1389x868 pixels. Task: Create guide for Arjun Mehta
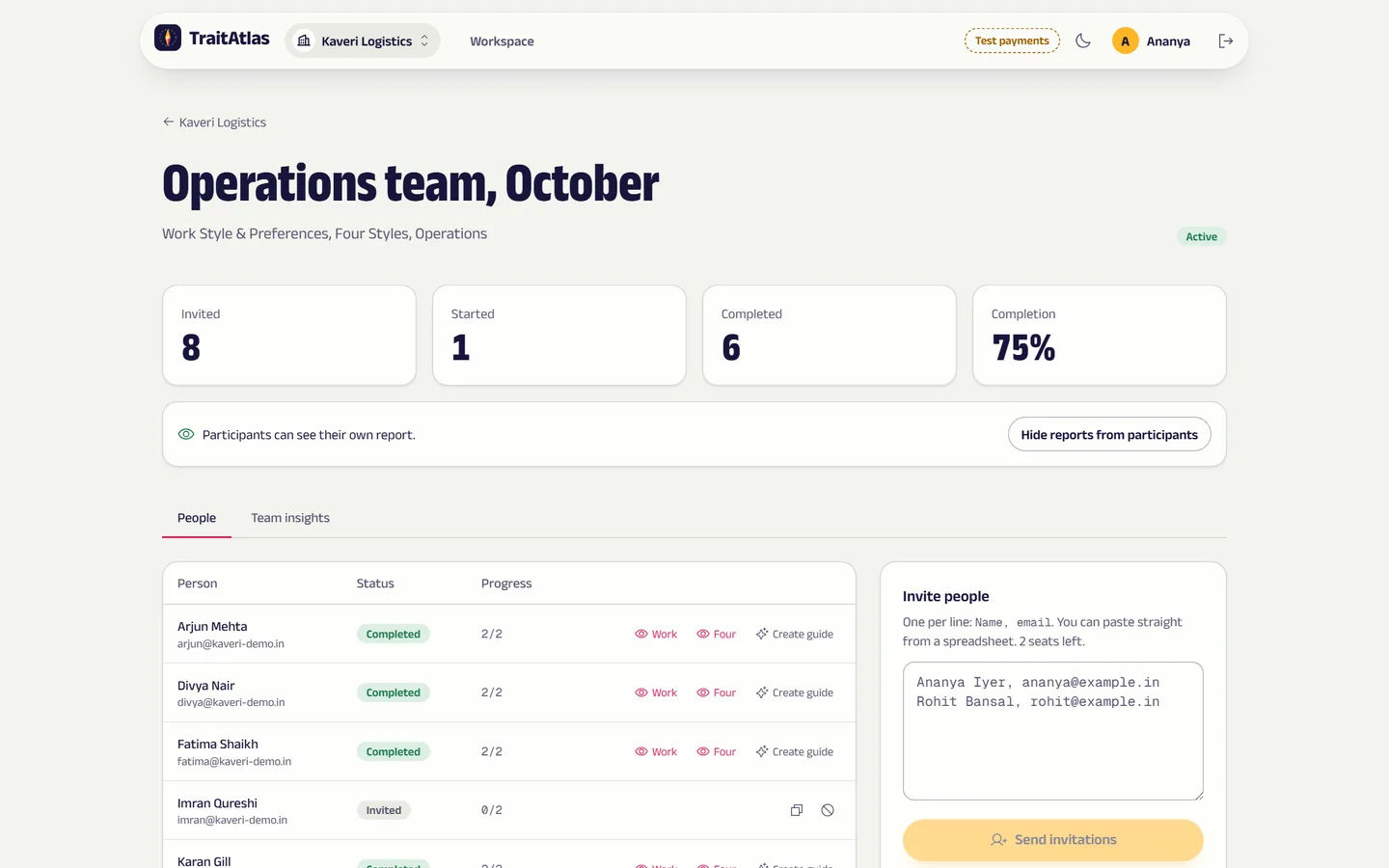(795, 635)
